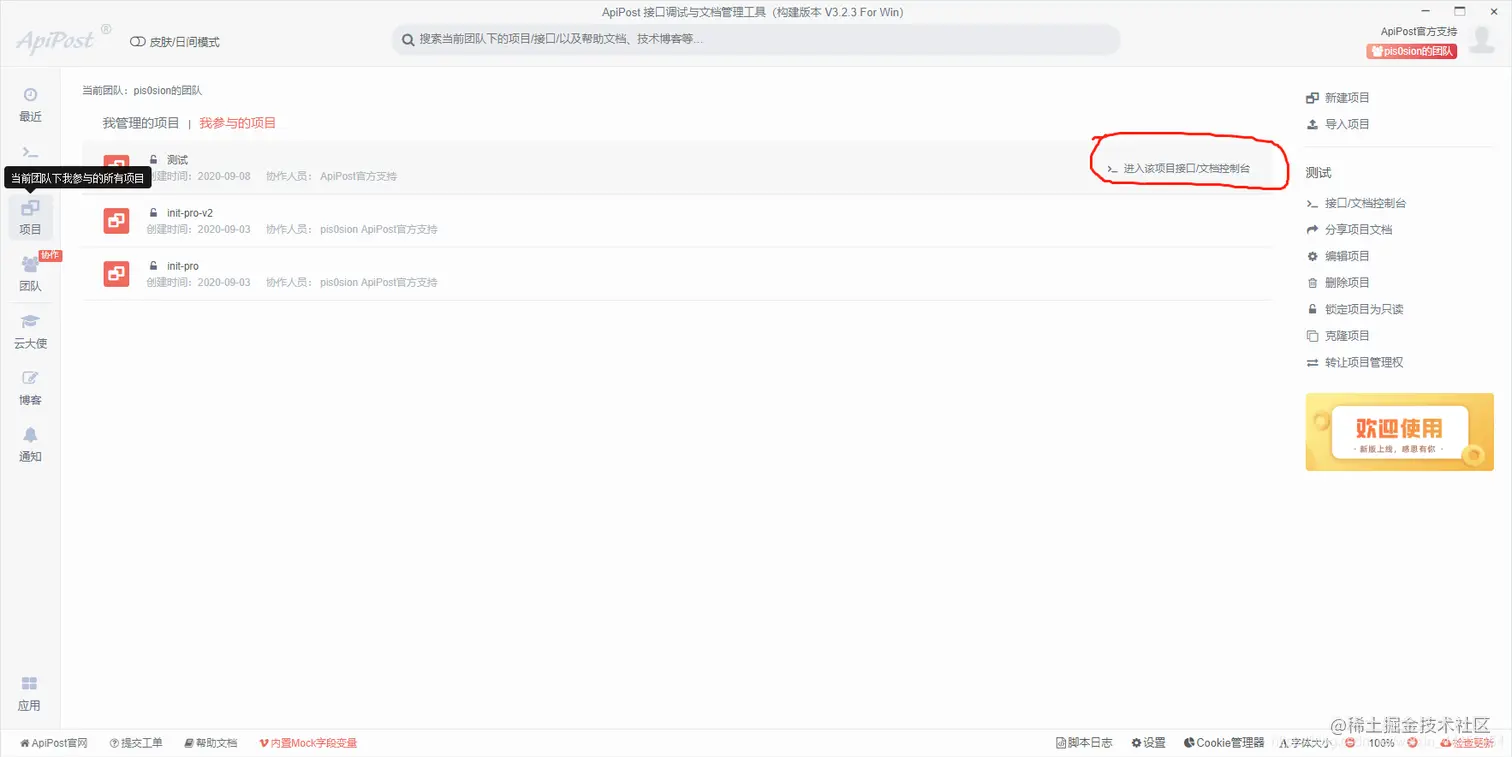This screenshot has width=1512, height=757.
Task: Switch to 我参与的项目 tab
Action: [x=237, y=123]
